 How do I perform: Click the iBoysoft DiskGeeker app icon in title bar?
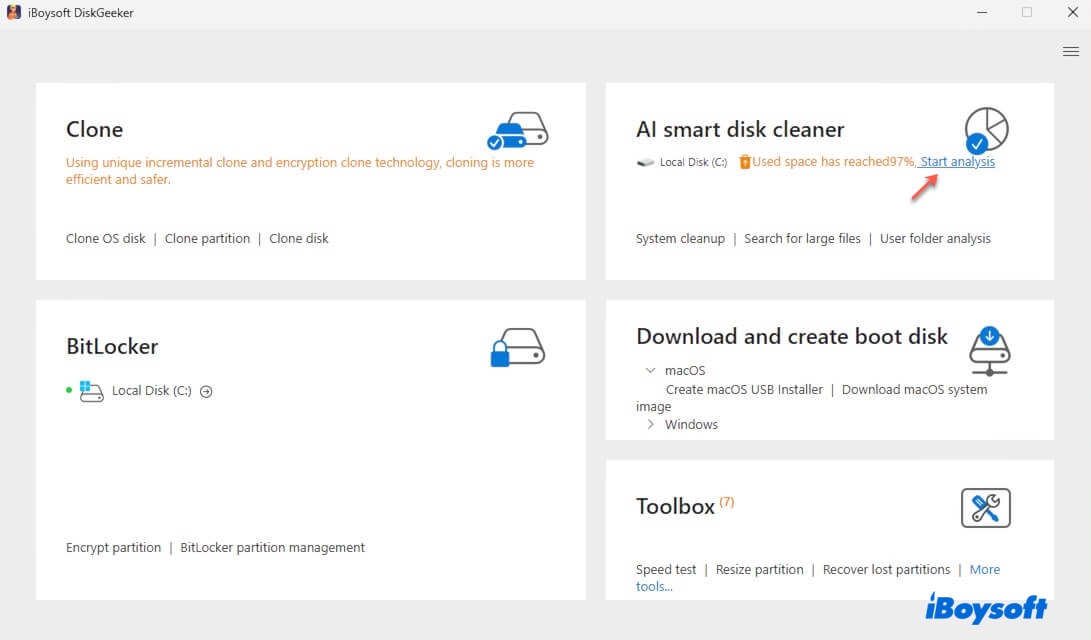pyautogui.click(x=14, y=12)
